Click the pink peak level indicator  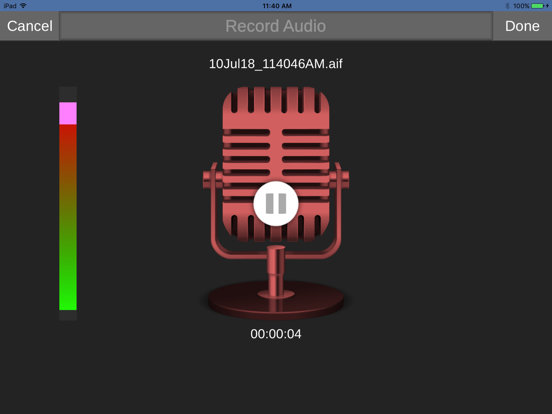pyautogui.click(x=68, y=113)
